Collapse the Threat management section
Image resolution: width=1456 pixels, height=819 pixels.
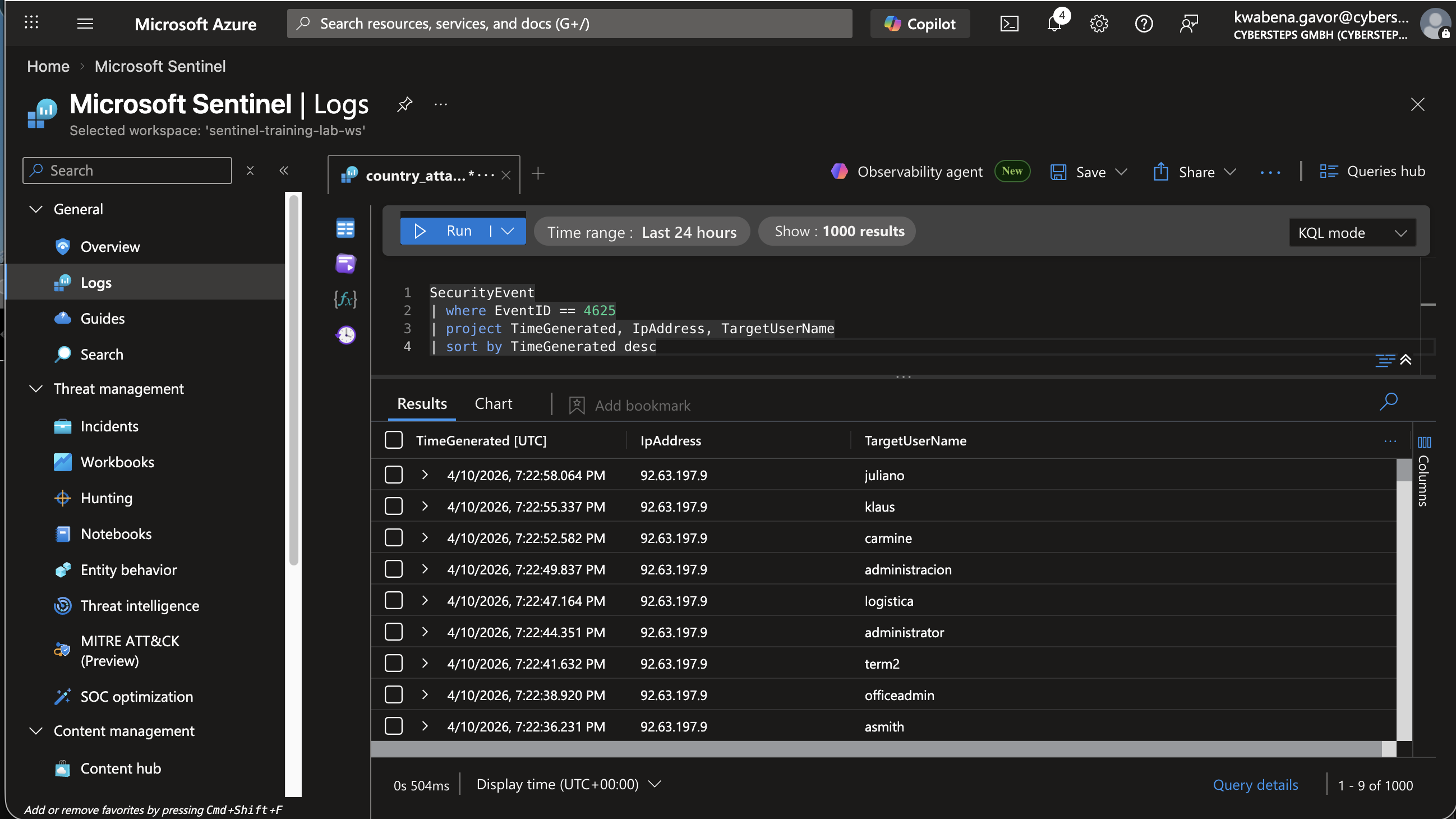(36, 389)
